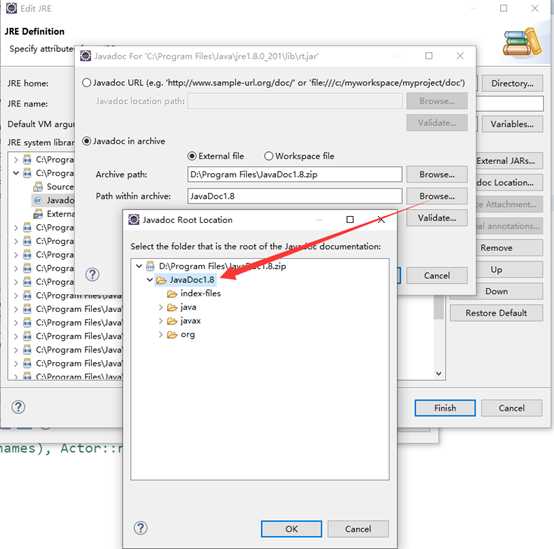554x549 pixels.
Task: Click the Path within archive field
Action: coord(294,196)
